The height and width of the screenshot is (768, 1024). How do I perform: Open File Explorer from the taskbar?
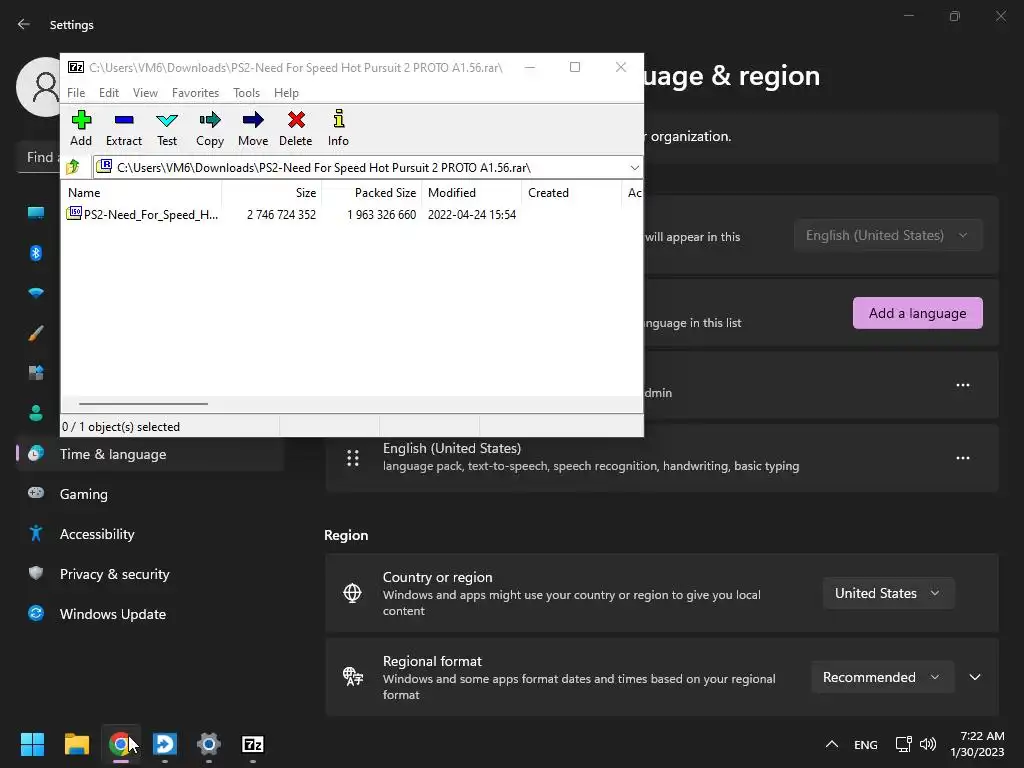76,744
